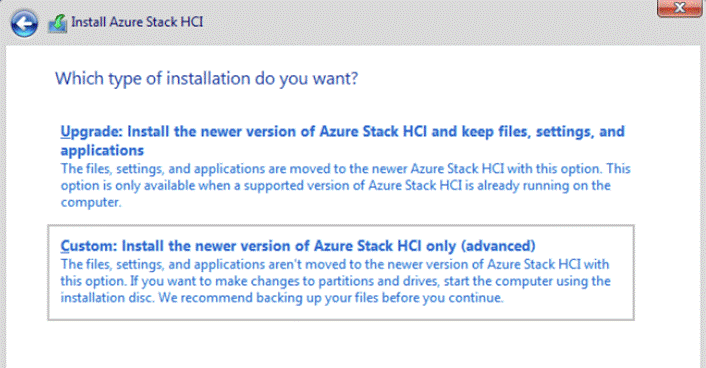Click the 'Install Azure Stack HCI' window title
The height and width of the screenshot is (368, 706).
coord(137,22)
